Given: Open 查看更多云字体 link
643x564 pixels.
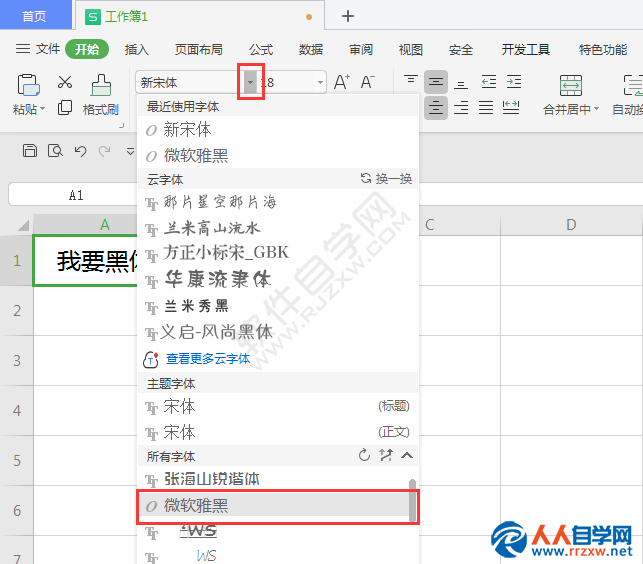Looking at the screenshot, I should tap(208, 359).
